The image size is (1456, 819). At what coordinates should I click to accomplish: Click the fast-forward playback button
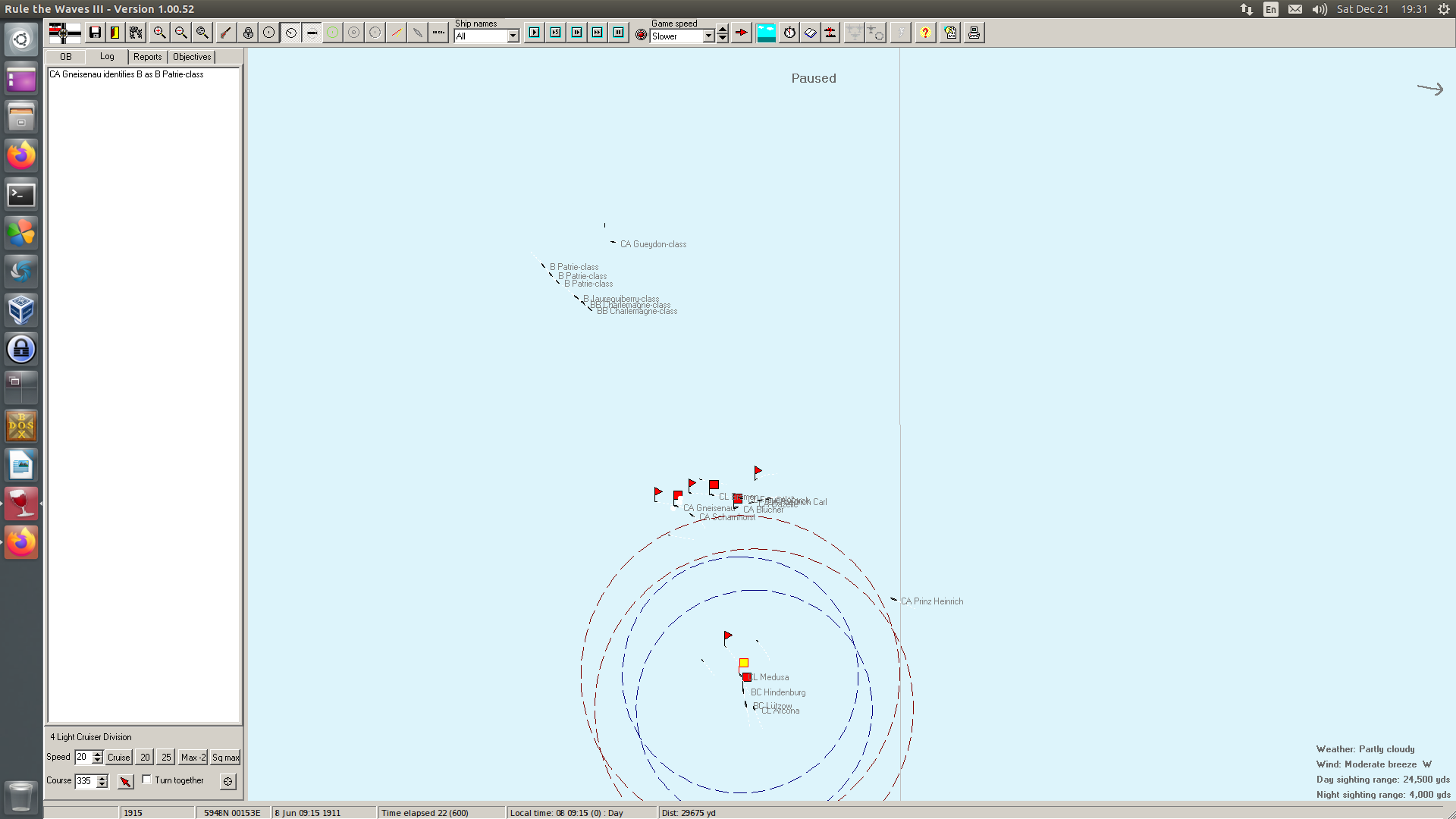click(598, 33)
